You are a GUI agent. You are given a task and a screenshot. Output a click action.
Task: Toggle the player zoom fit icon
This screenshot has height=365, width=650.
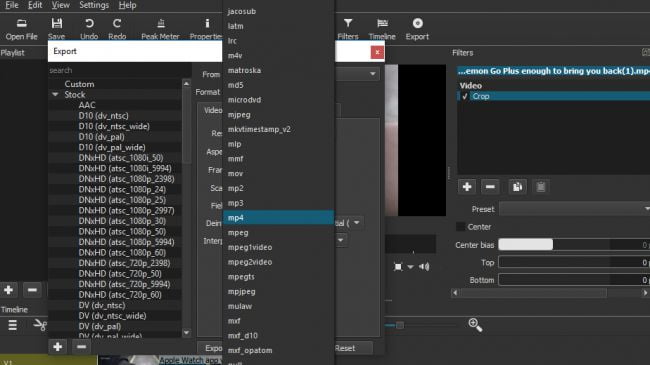tap(398, 267)
